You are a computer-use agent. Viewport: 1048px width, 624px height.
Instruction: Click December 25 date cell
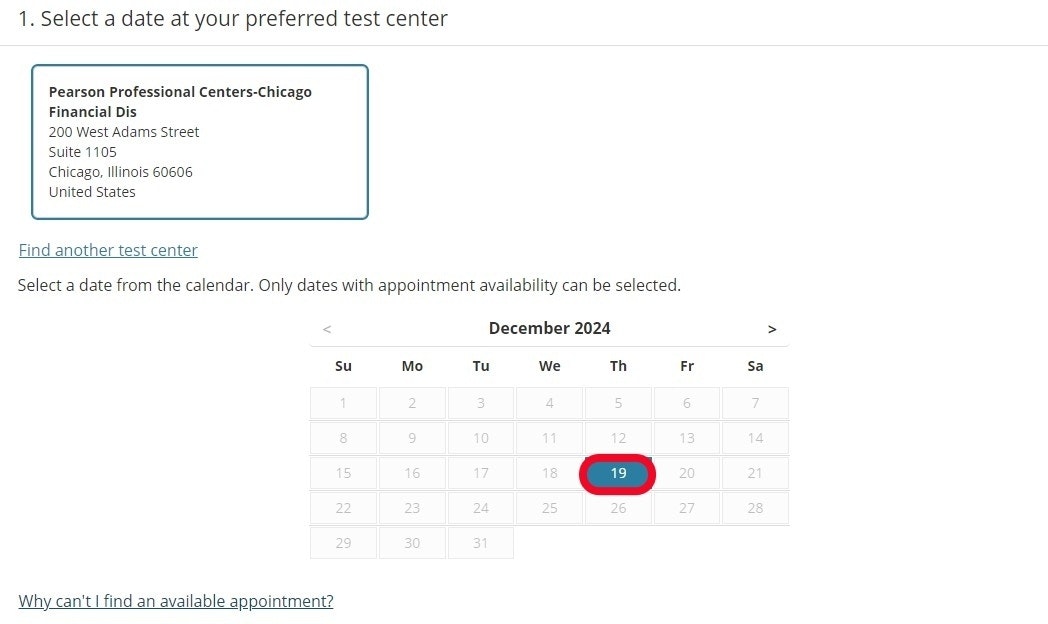point(549,508)
